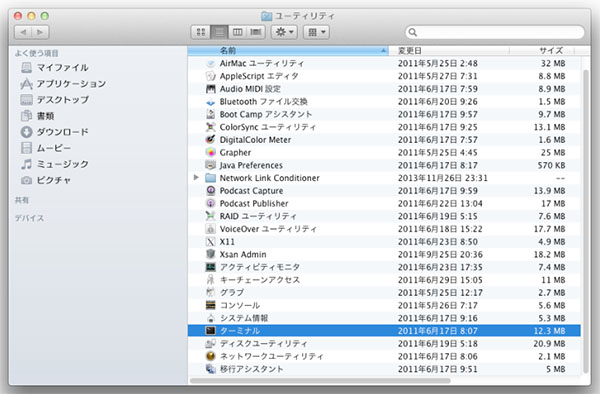Click the Finder search field
600x394 pixels.
pos(495,32)
